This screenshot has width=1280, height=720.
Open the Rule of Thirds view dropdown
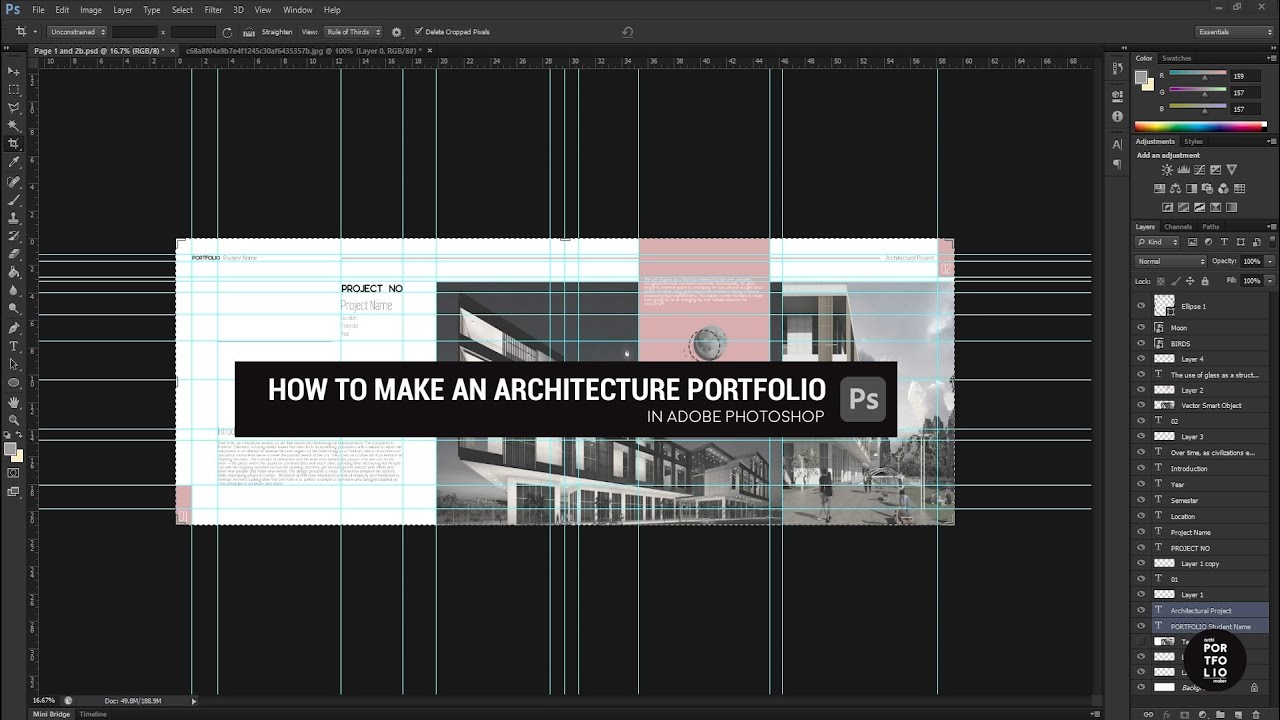351,32
